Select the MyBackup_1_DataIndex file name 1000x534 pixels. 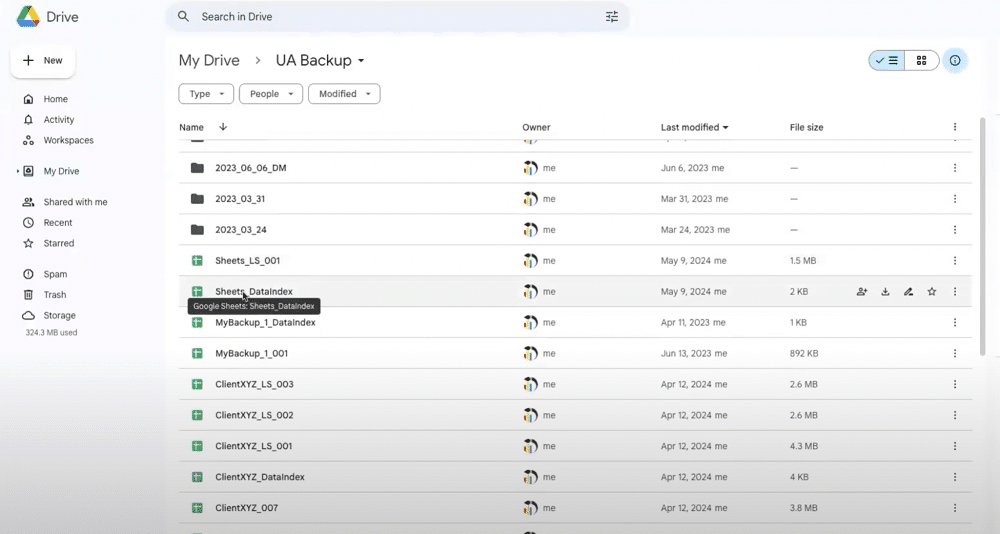265,323
